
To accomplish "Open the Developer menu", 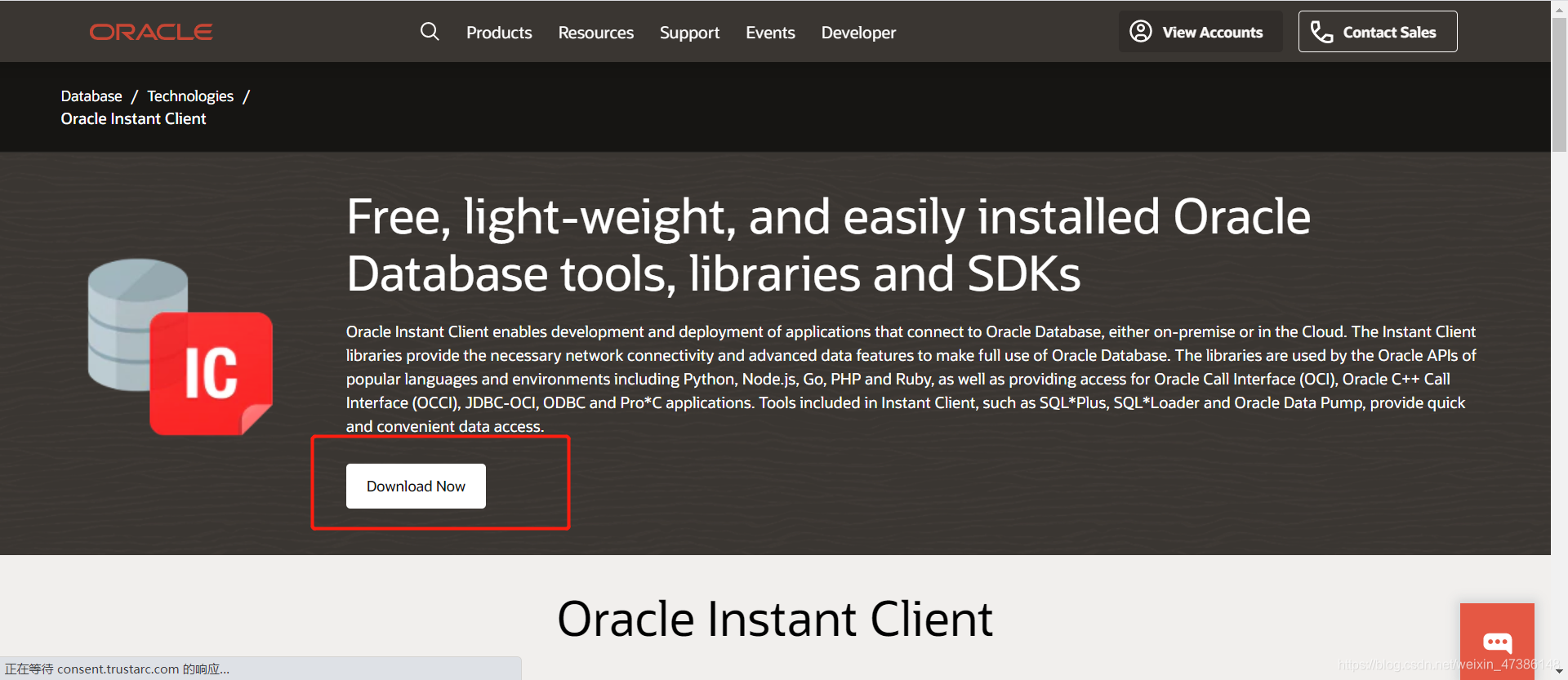I will click(858, 33).
